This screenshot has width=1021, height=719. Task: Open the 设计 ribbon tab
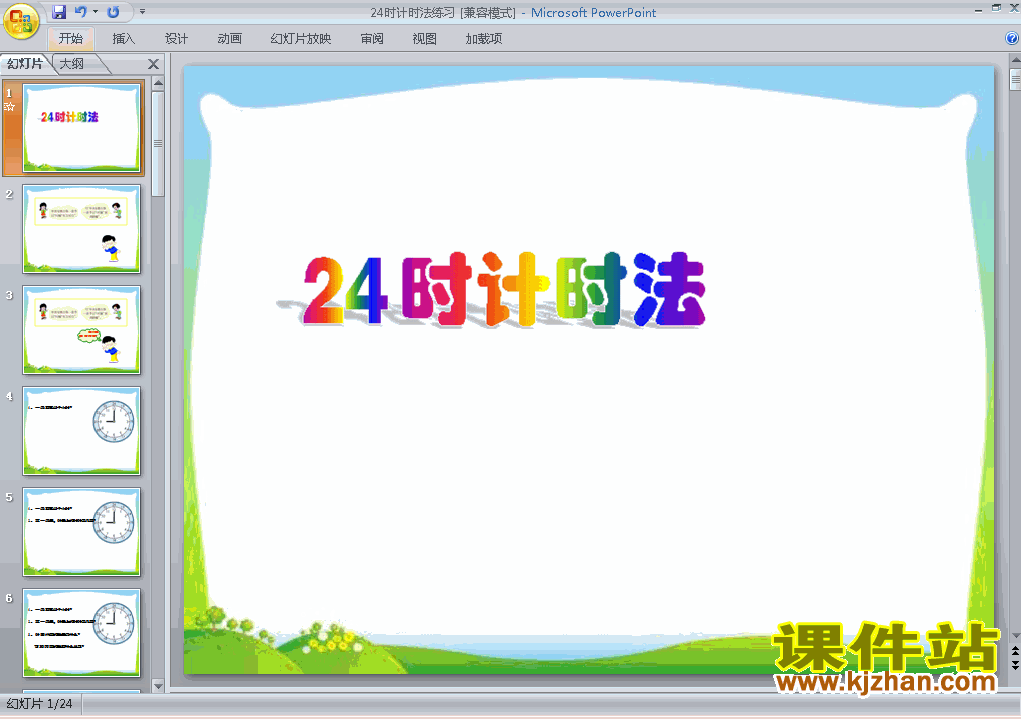(x=176, y=38)
